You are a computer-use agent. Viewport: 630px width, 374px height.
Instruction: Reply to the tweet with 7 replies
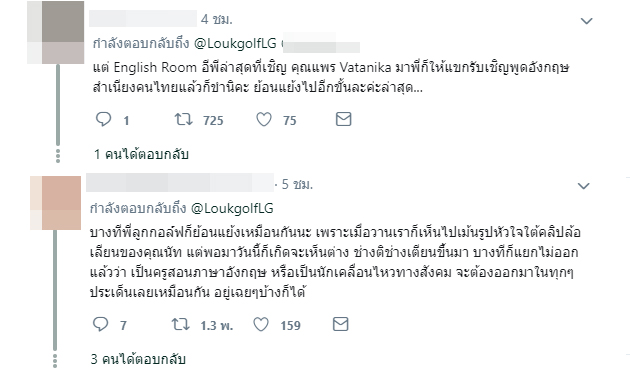pos(100,324)
